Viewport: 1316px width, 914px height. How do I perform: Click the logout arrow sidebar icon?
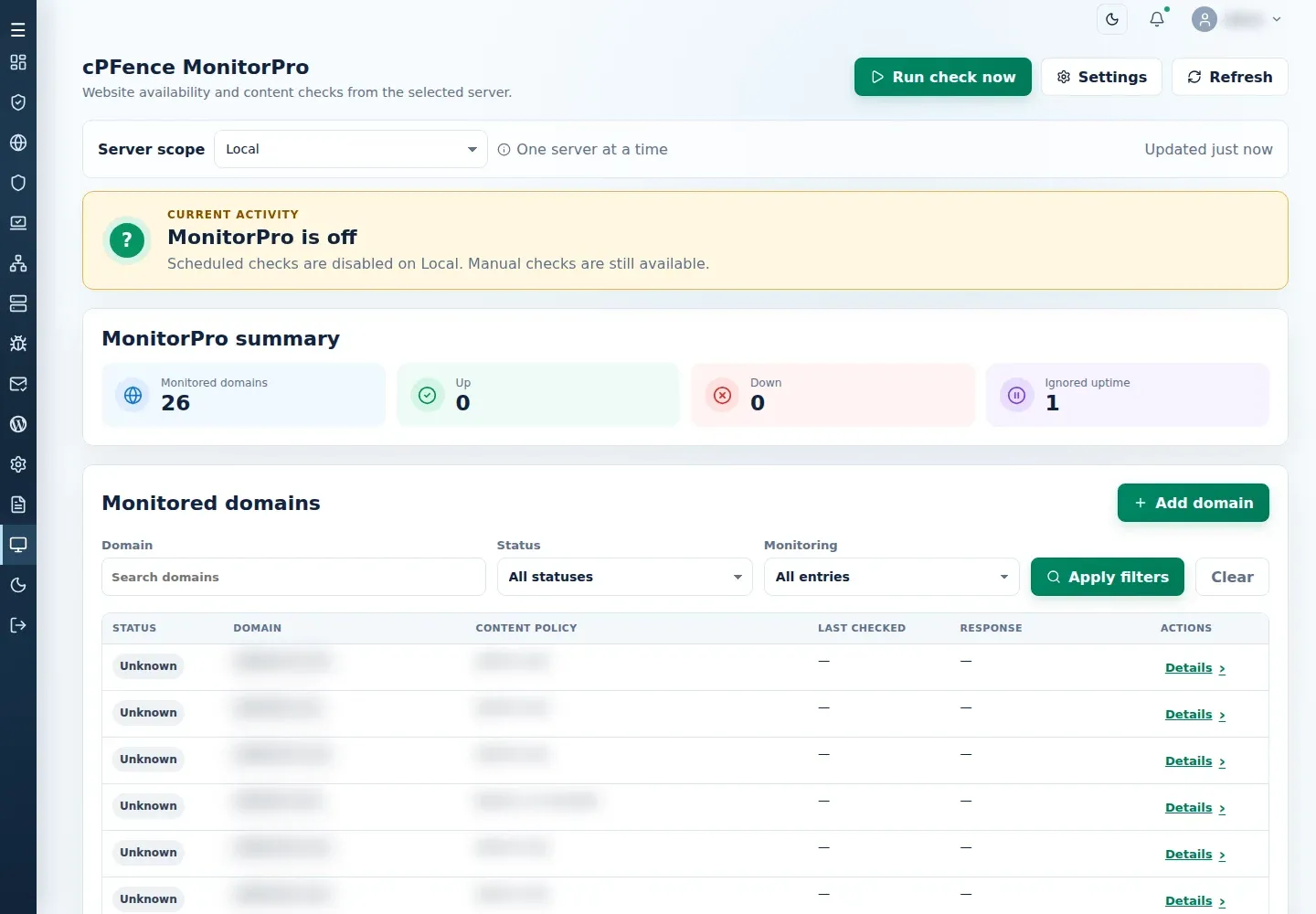tap(18, 625)
